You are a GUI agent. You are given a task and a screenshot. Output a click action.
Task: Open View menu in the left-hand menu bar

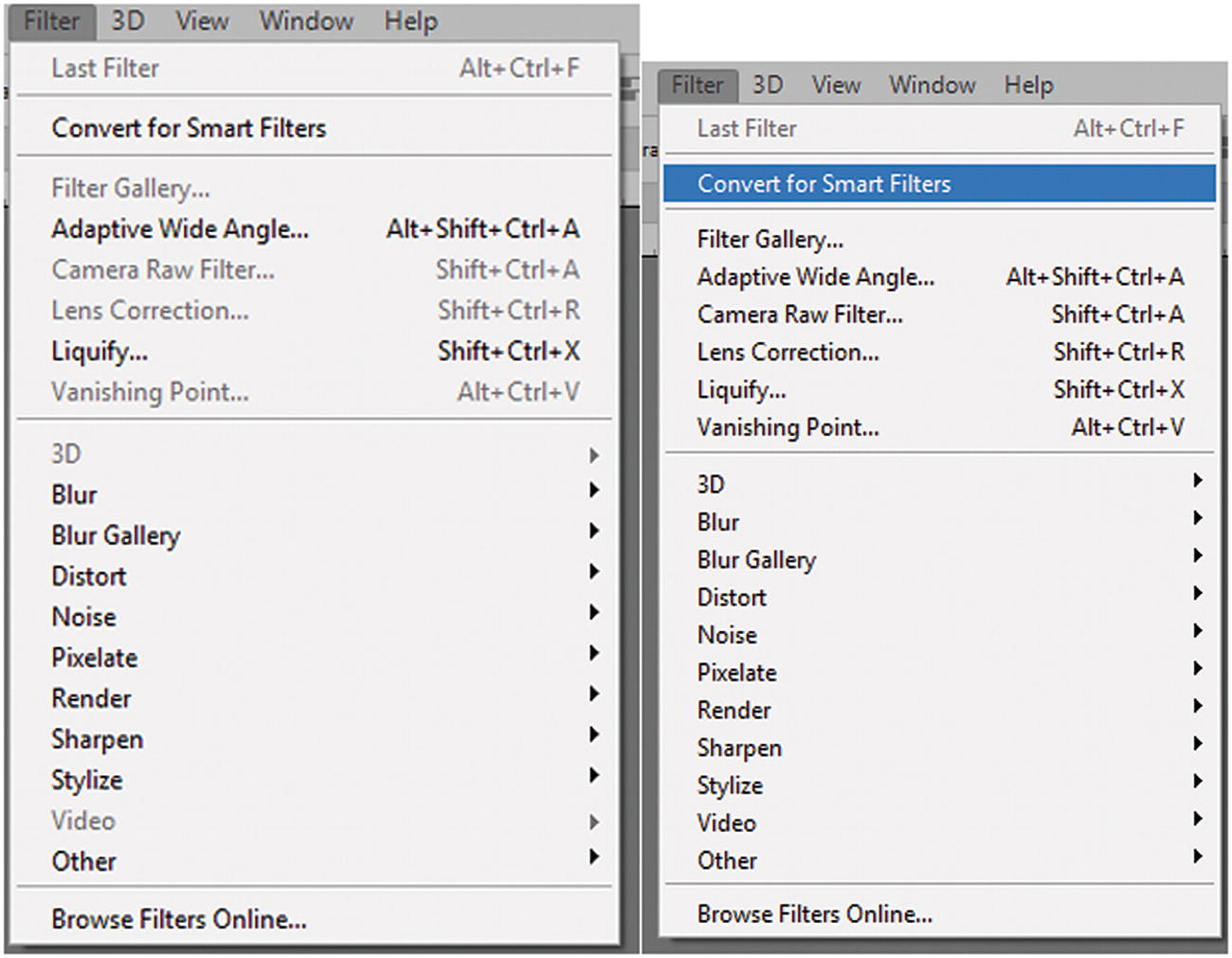(202, 21)
